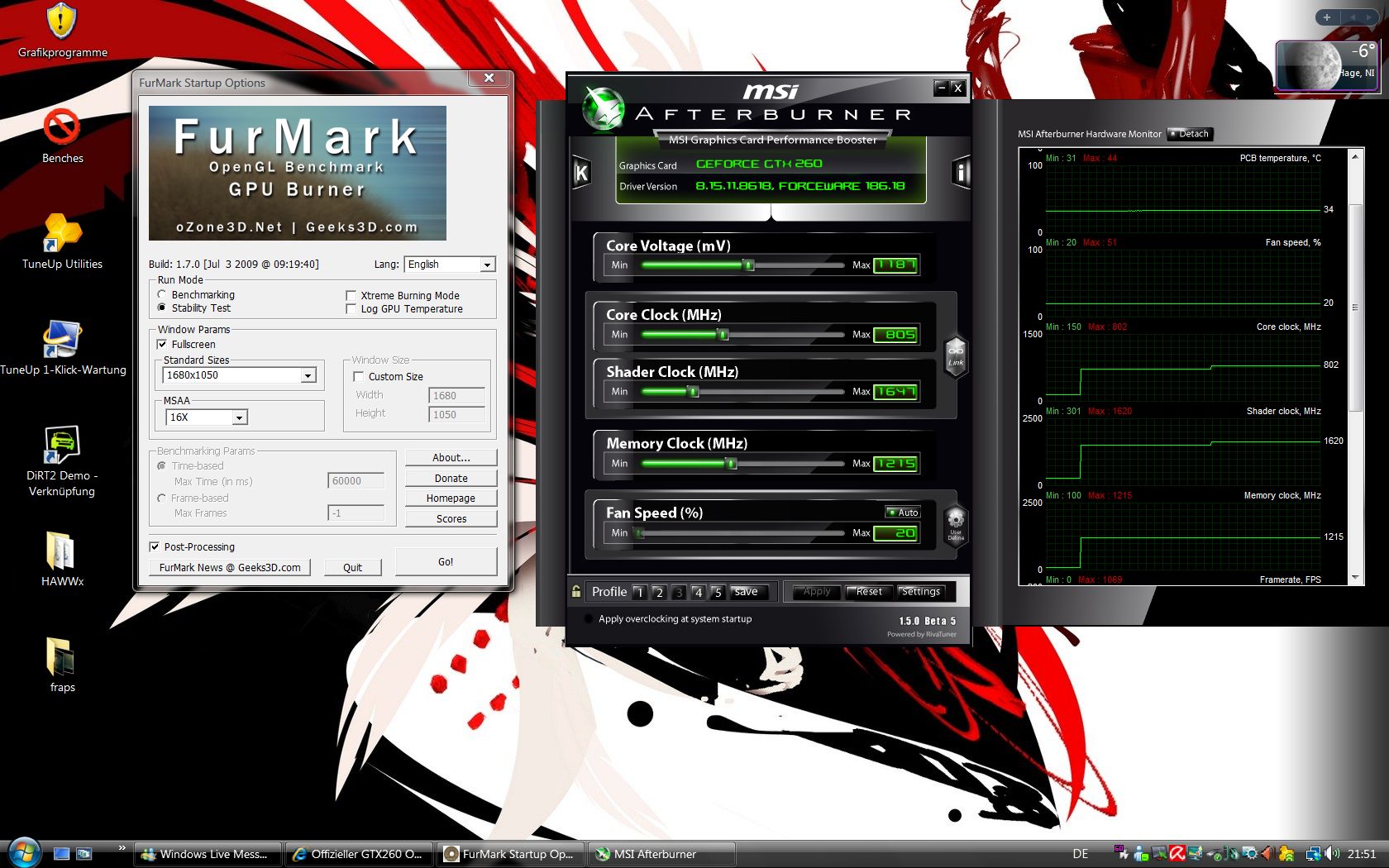Click the Core Voltage value field 1187
Viewport: 1389px width, 868px height.
[896, 265]
